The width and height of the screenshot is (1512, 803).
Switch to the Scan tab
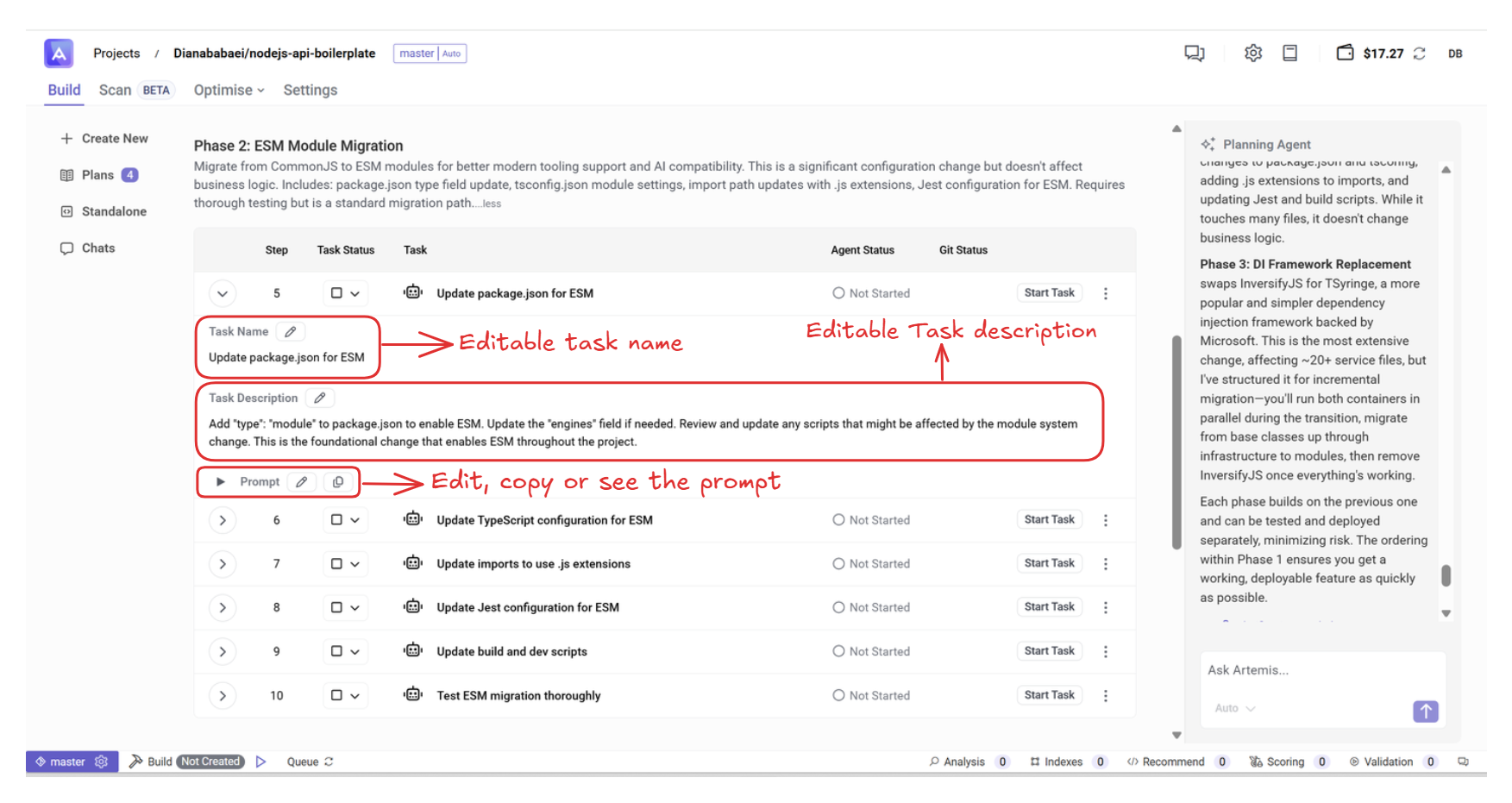pyautogui.click(x=116, y=91)
